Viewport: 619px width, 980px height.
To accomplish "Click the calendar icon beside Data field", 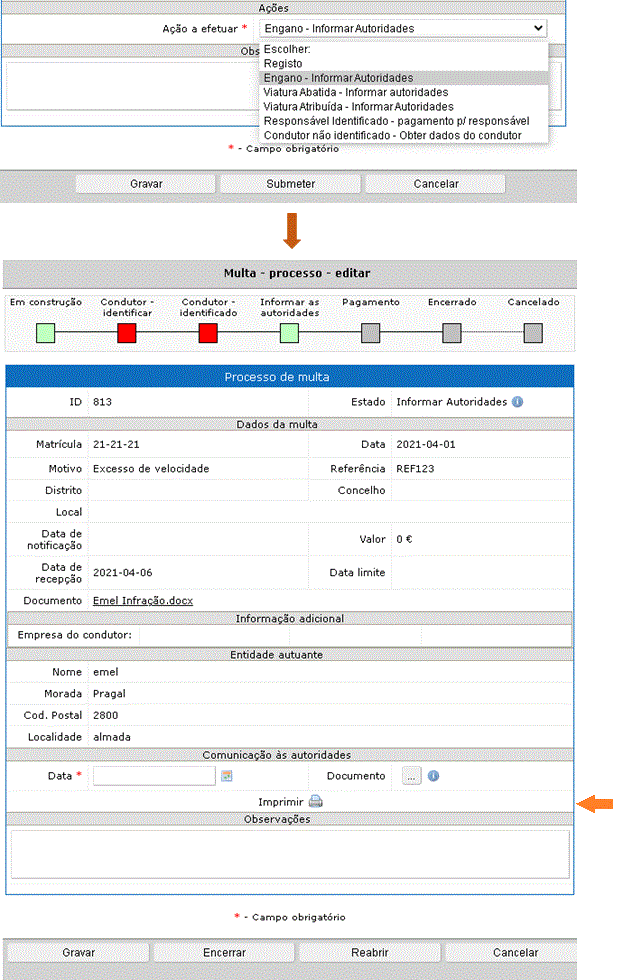I will click(227, 776).
